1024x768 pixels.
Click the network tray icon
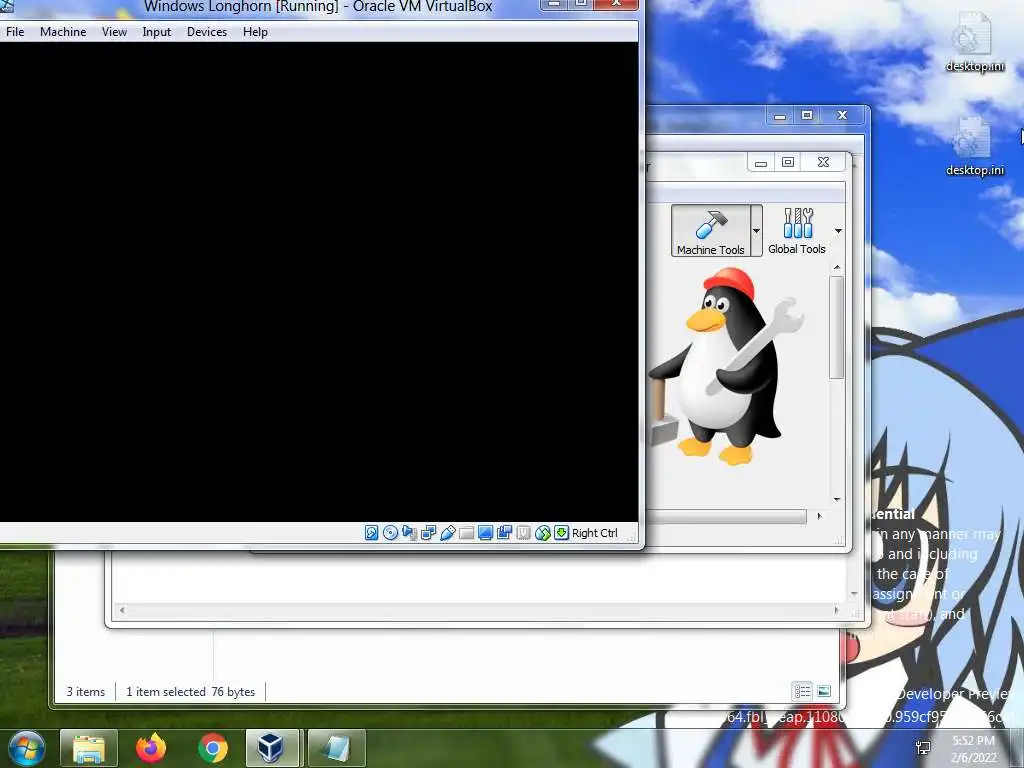(923, 748)
